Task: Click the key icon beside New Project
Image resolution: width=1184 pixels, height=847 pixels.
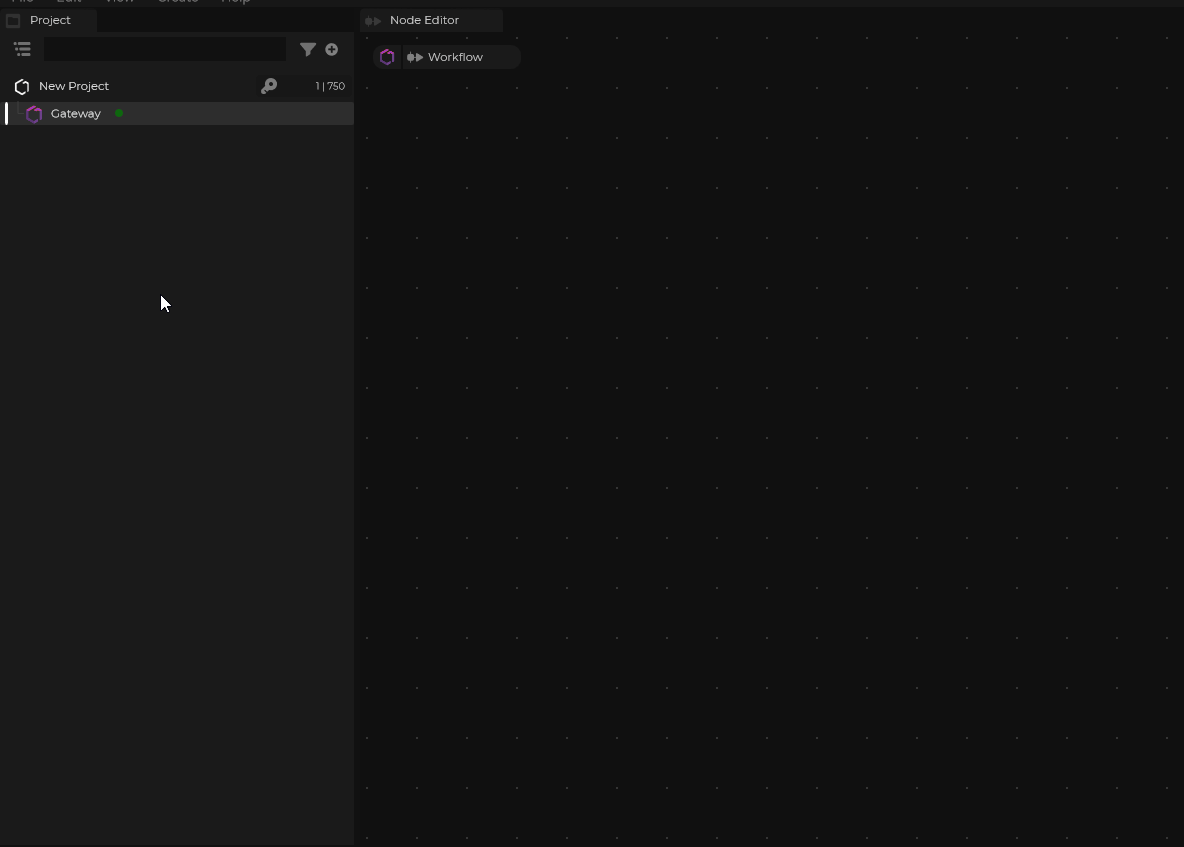Action: (269, 87)
